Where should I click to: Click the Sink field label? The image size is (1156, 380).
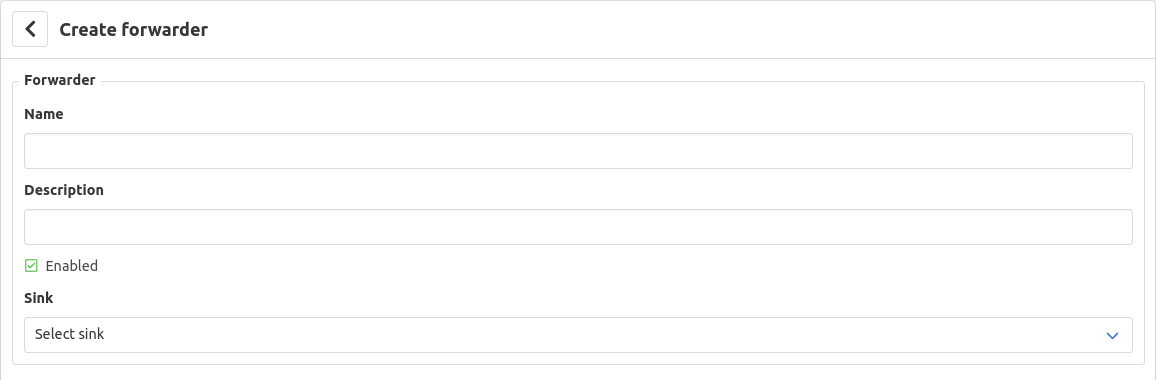click(x=38, y=298)
